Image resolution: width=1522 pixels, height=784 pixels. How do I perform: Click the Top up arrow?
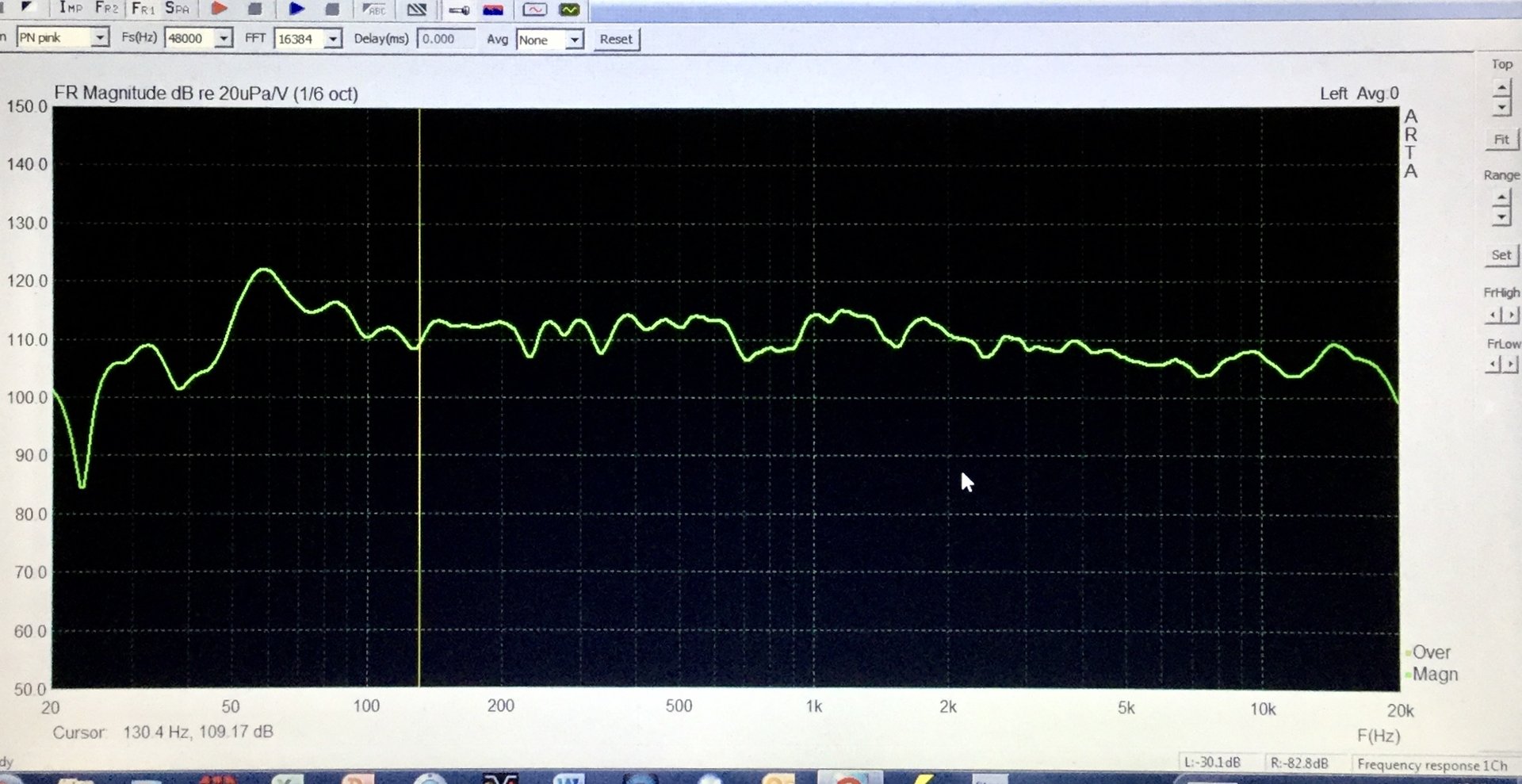[1501, 87]
